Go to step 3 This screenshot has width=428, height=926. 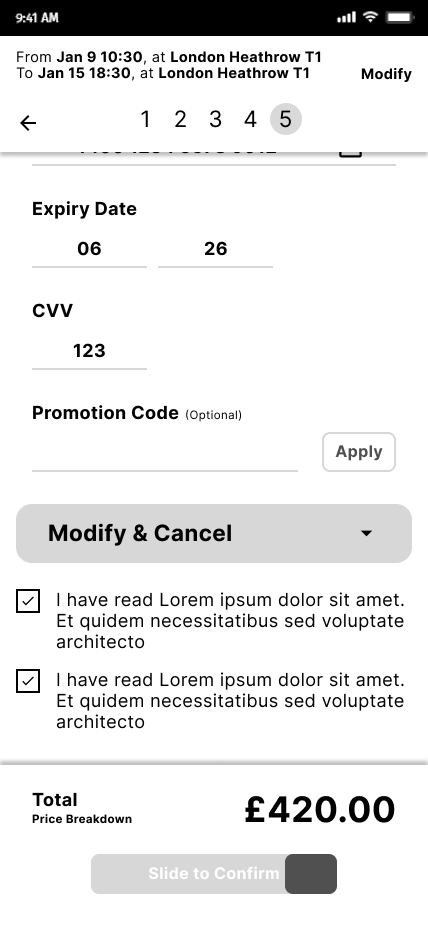pyautogui.click(x=215, y=120)
